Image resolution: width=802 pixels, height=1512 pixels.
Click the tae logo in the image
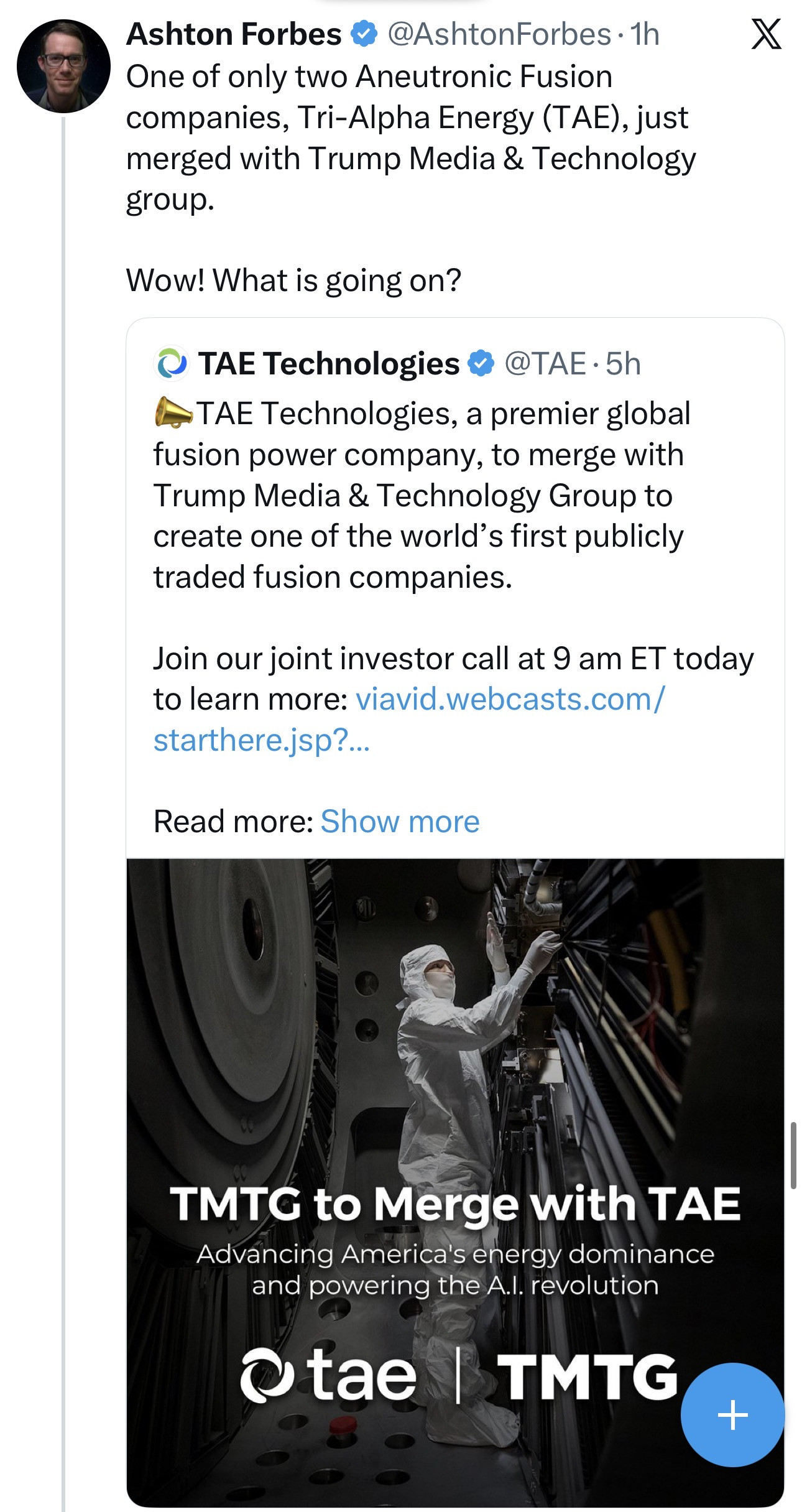point(328,1377)
